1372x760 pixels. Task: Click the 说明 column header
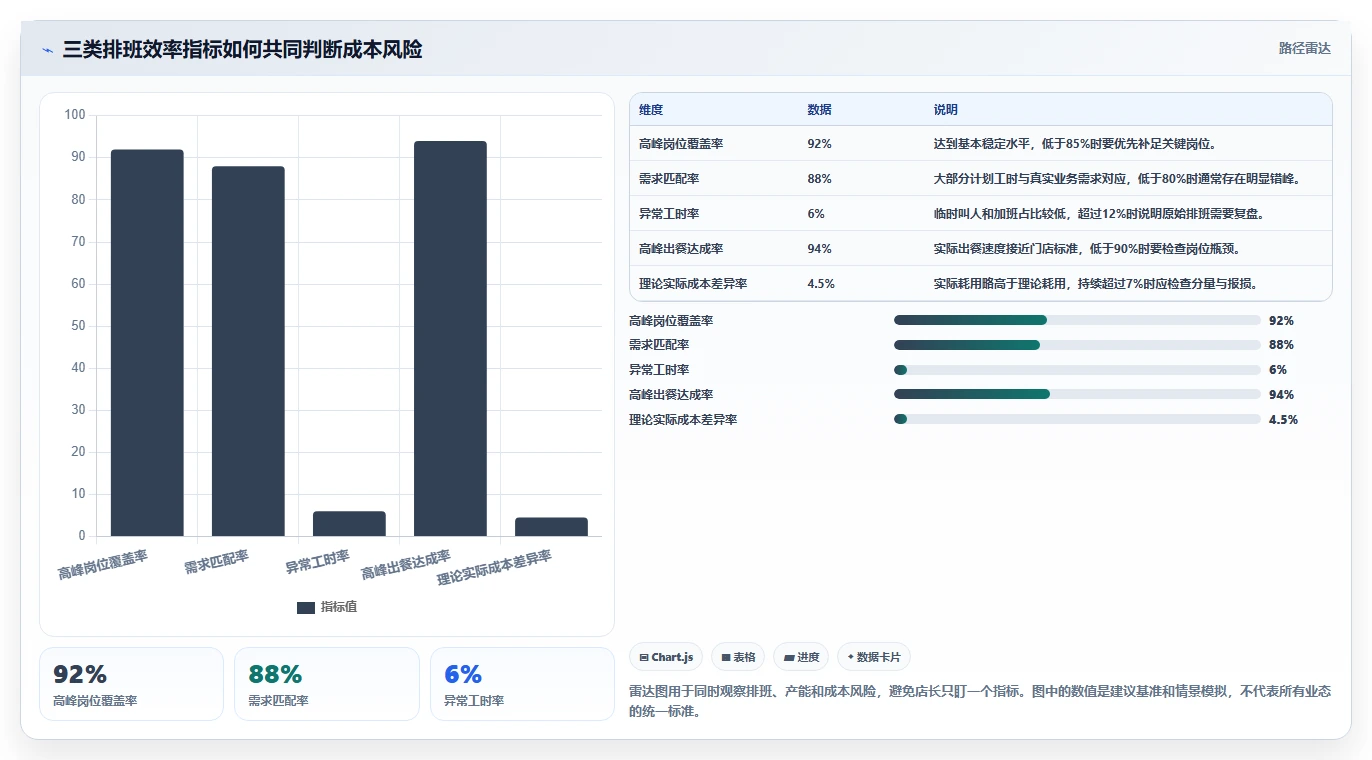[x=946, y=110]
